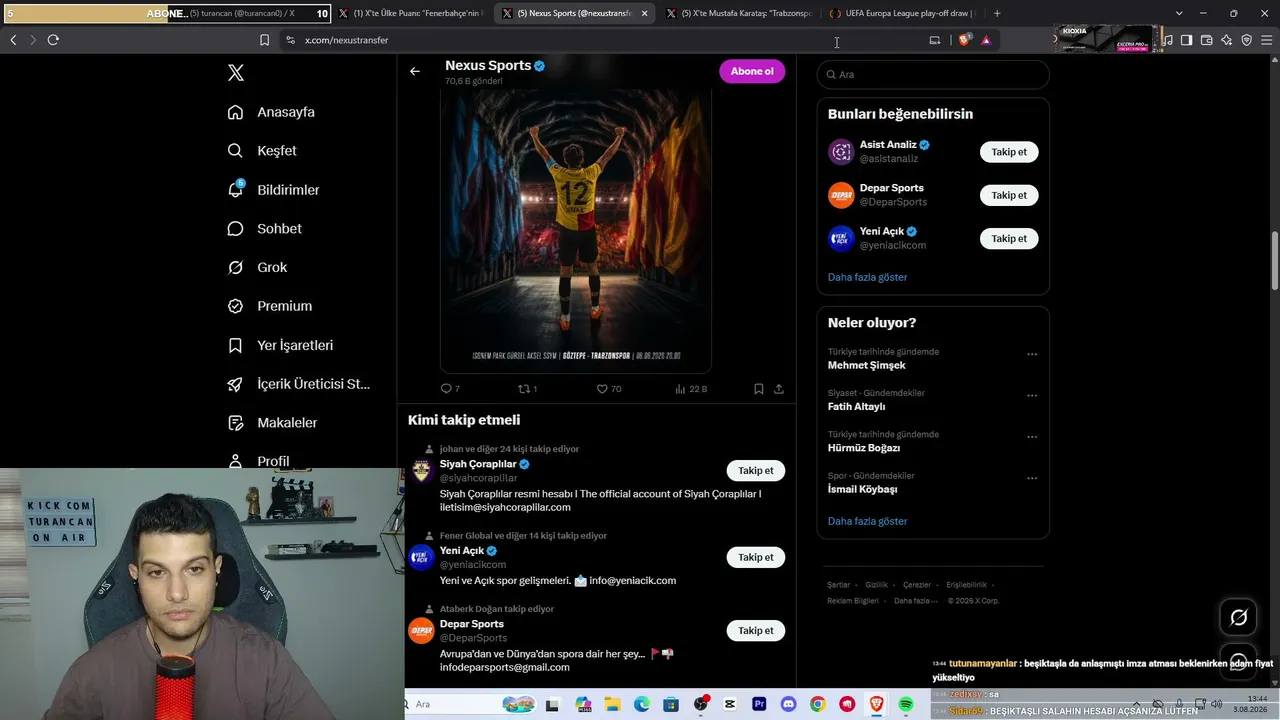Viewport: 1280px width, 720px height.
Task: Like the post with 70 likes
Action: coord(609,389)
